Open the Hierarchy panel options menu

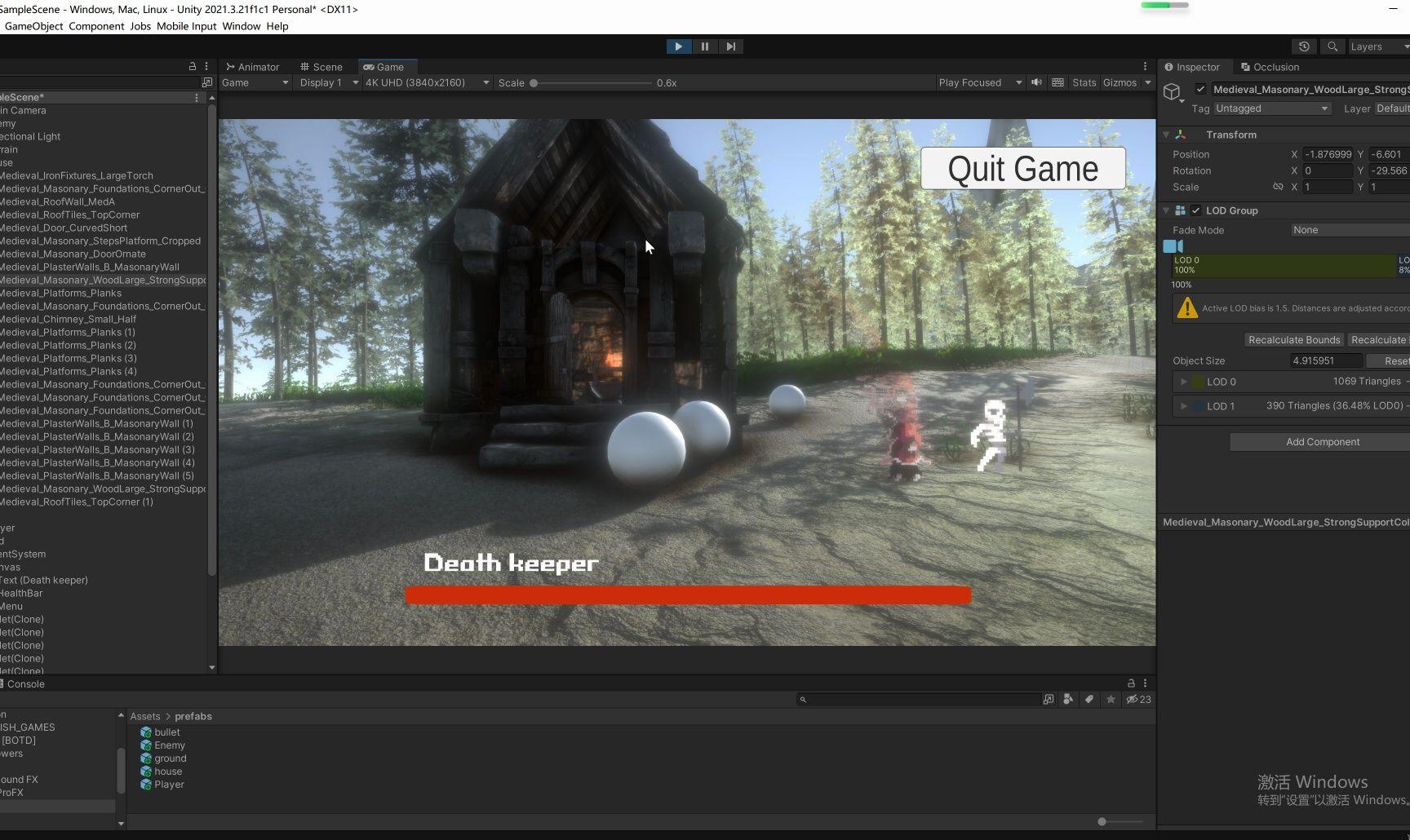coord(206,66)
